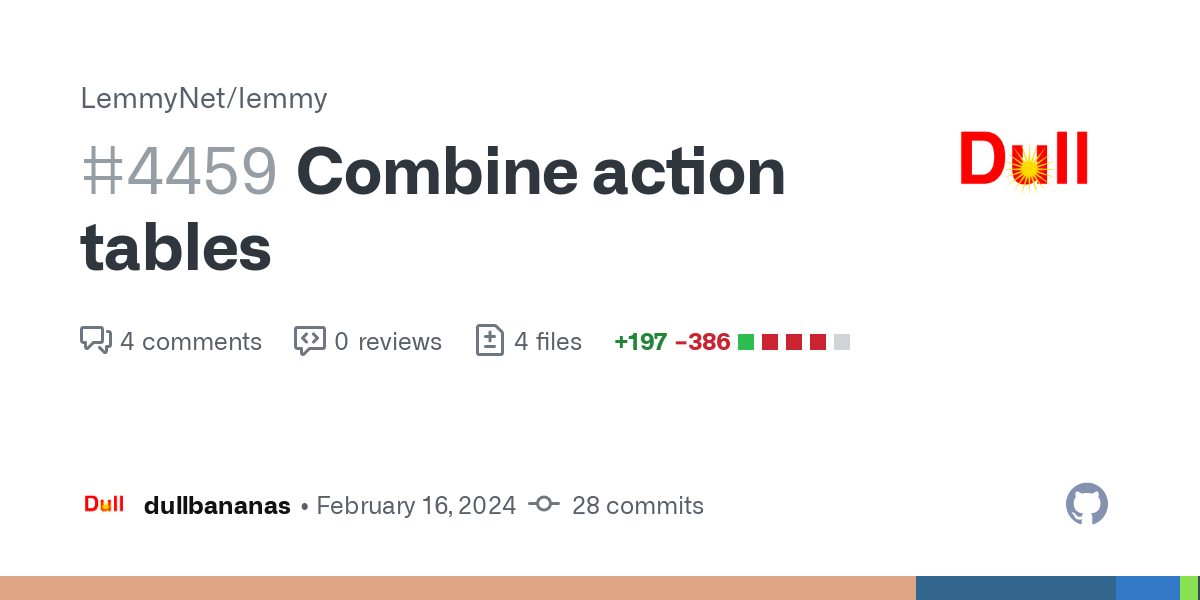The height and width of the screenshot is (600, 1200).
Task: Open the dullbananas author profile
Action: tap(217, 506)
